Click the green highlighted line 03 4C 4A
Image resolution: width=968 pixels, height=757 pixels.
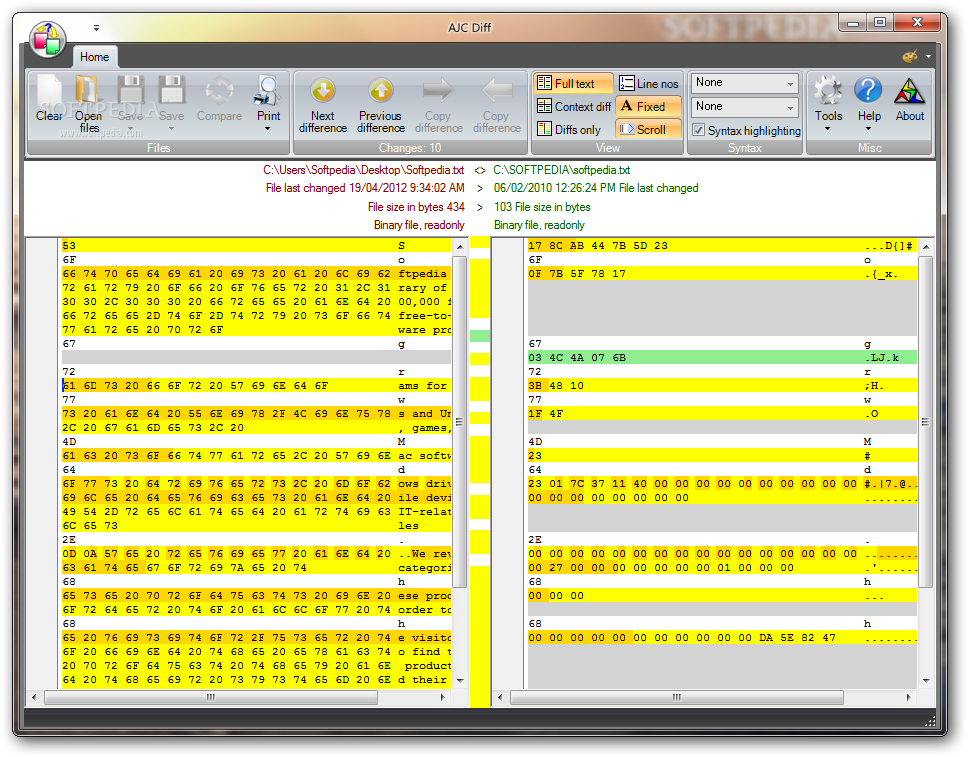coord(721,358)
